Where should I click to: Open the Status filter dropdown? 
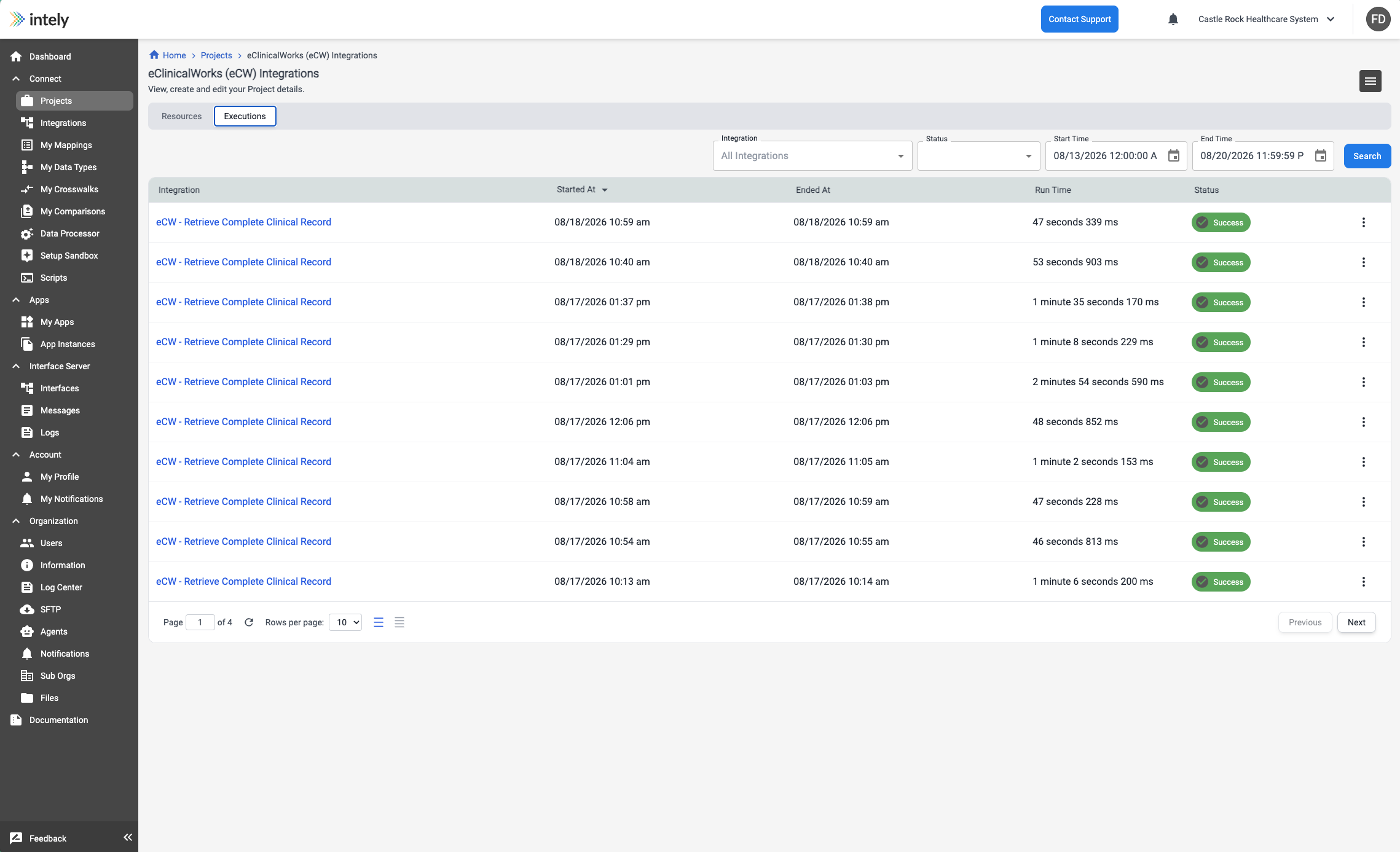click(x=978, y=156)
